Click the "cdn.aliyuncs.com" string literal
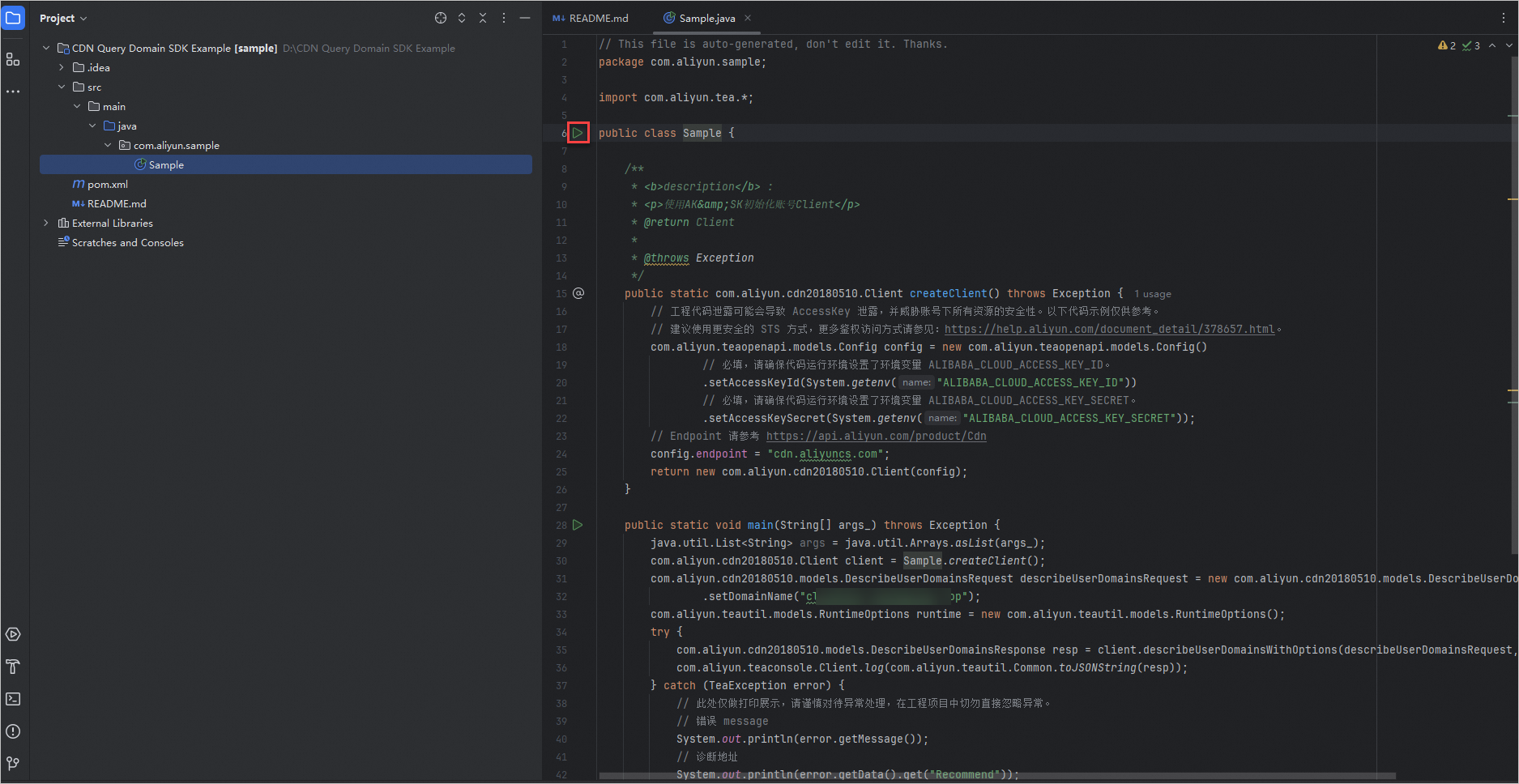 826,454
